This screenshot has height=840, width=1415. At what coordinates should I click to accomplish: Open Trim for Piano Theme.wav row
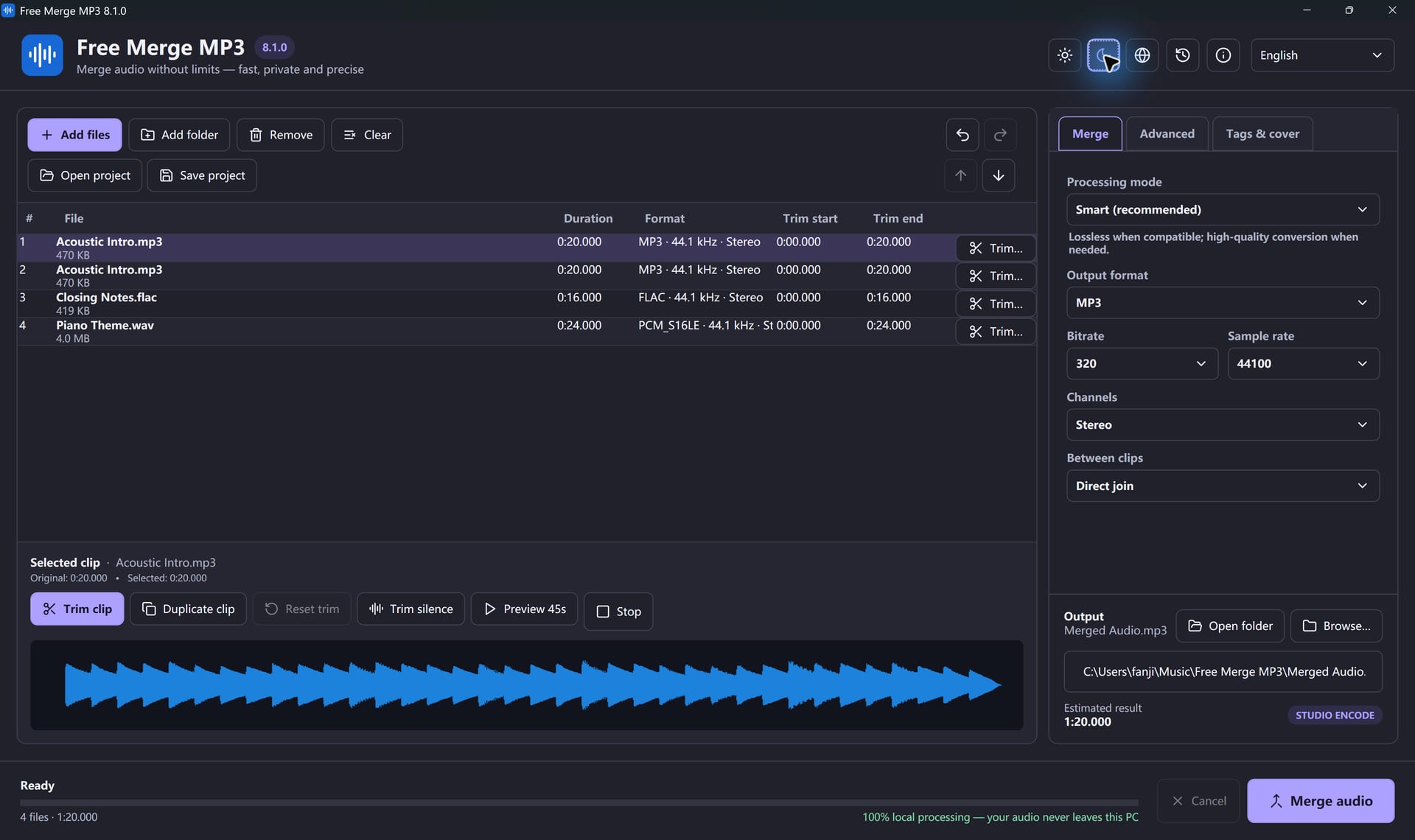tap(996, 332)
